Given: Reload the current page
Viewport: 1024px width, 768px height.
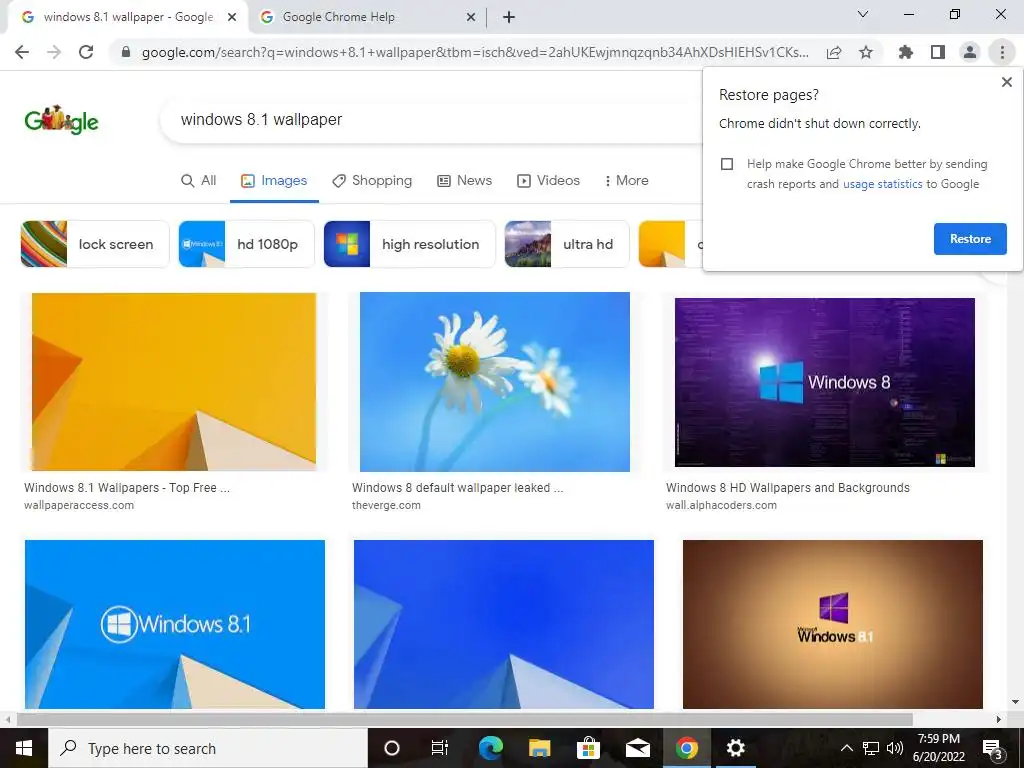Looking at the screenshot, I should coord(86,52).
